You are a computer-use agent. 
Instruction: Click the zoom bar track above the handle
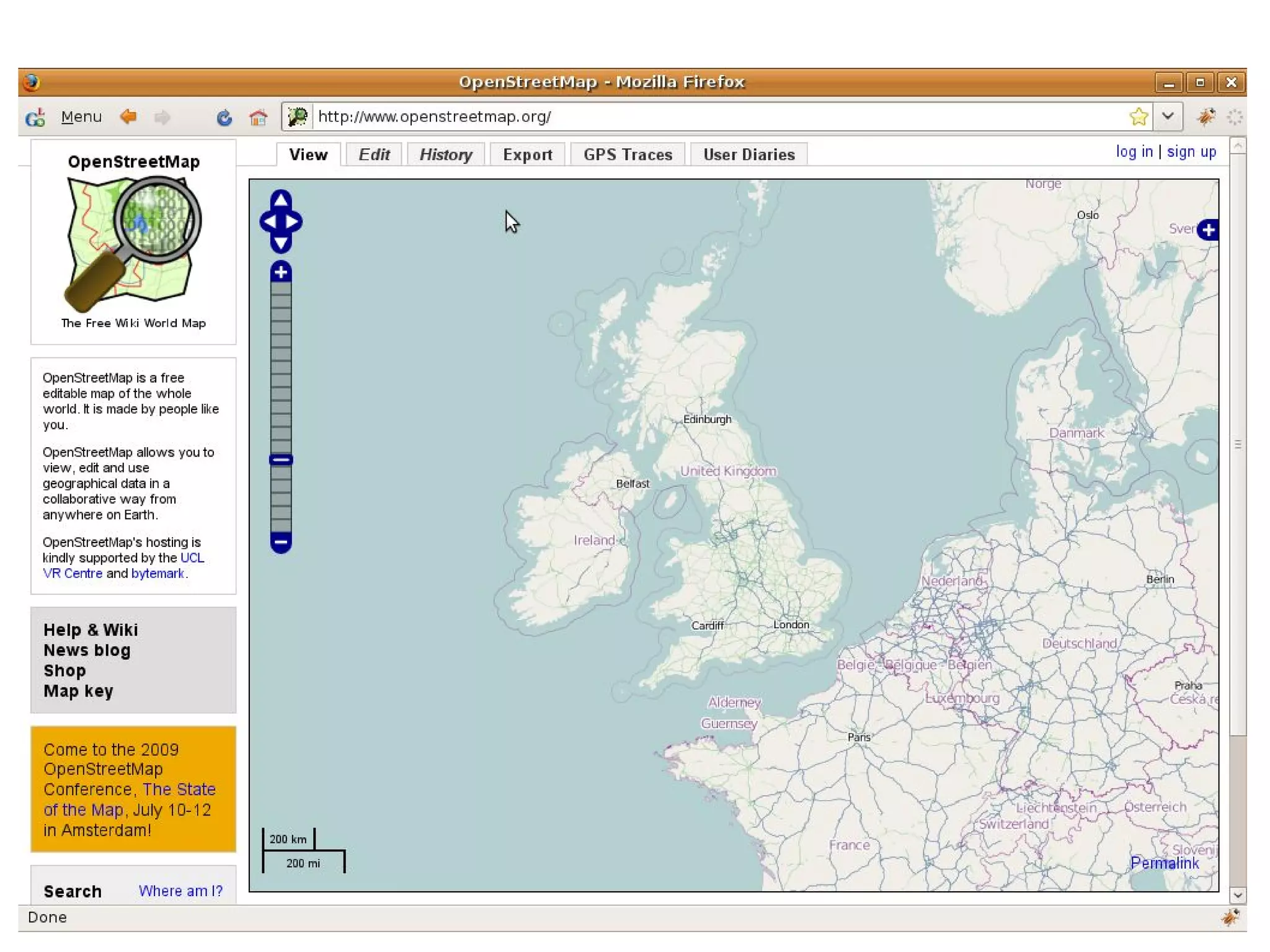pos(281,367)
